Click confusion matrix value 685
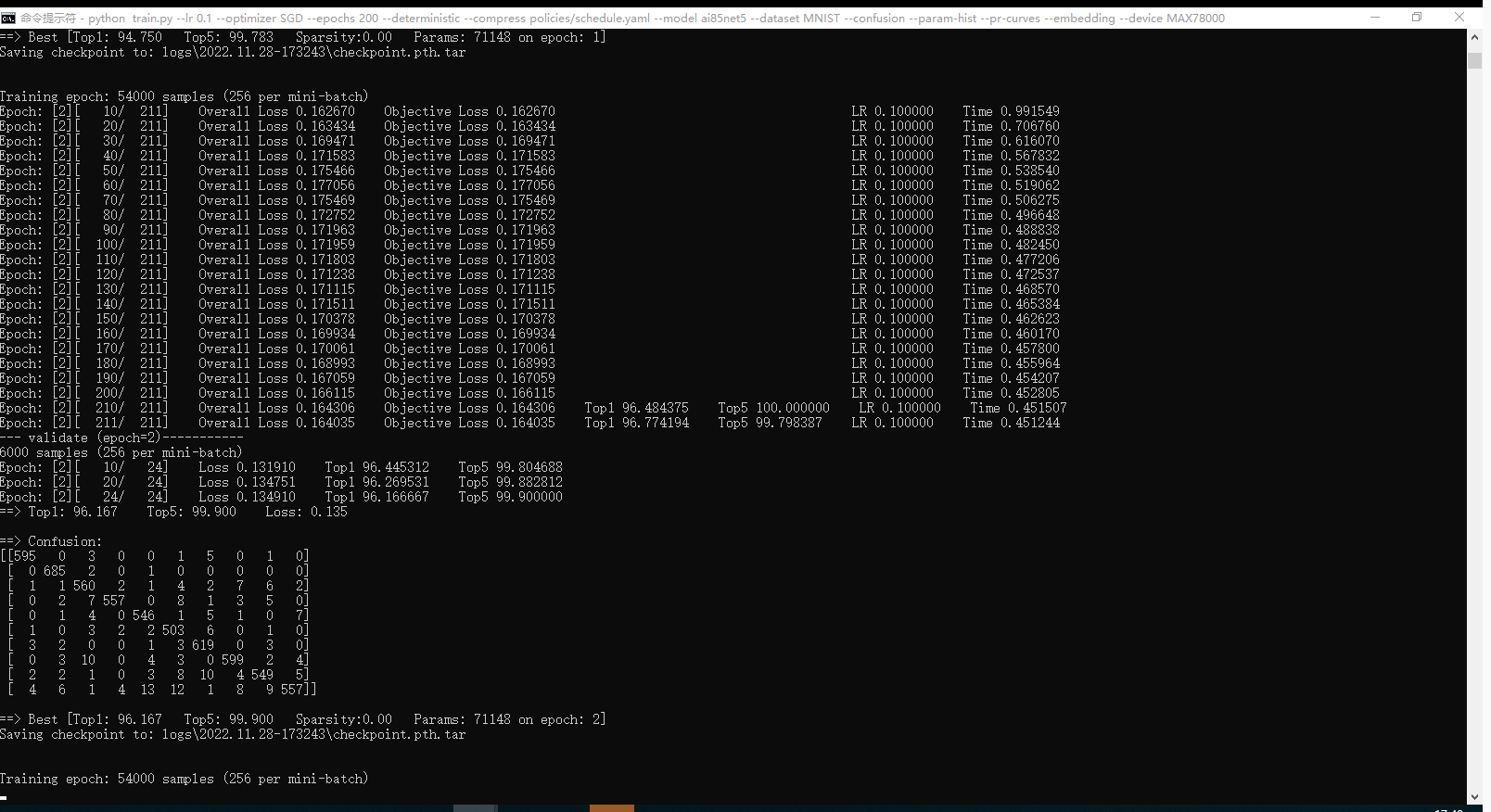The image size is (1491, 812). 55,571
